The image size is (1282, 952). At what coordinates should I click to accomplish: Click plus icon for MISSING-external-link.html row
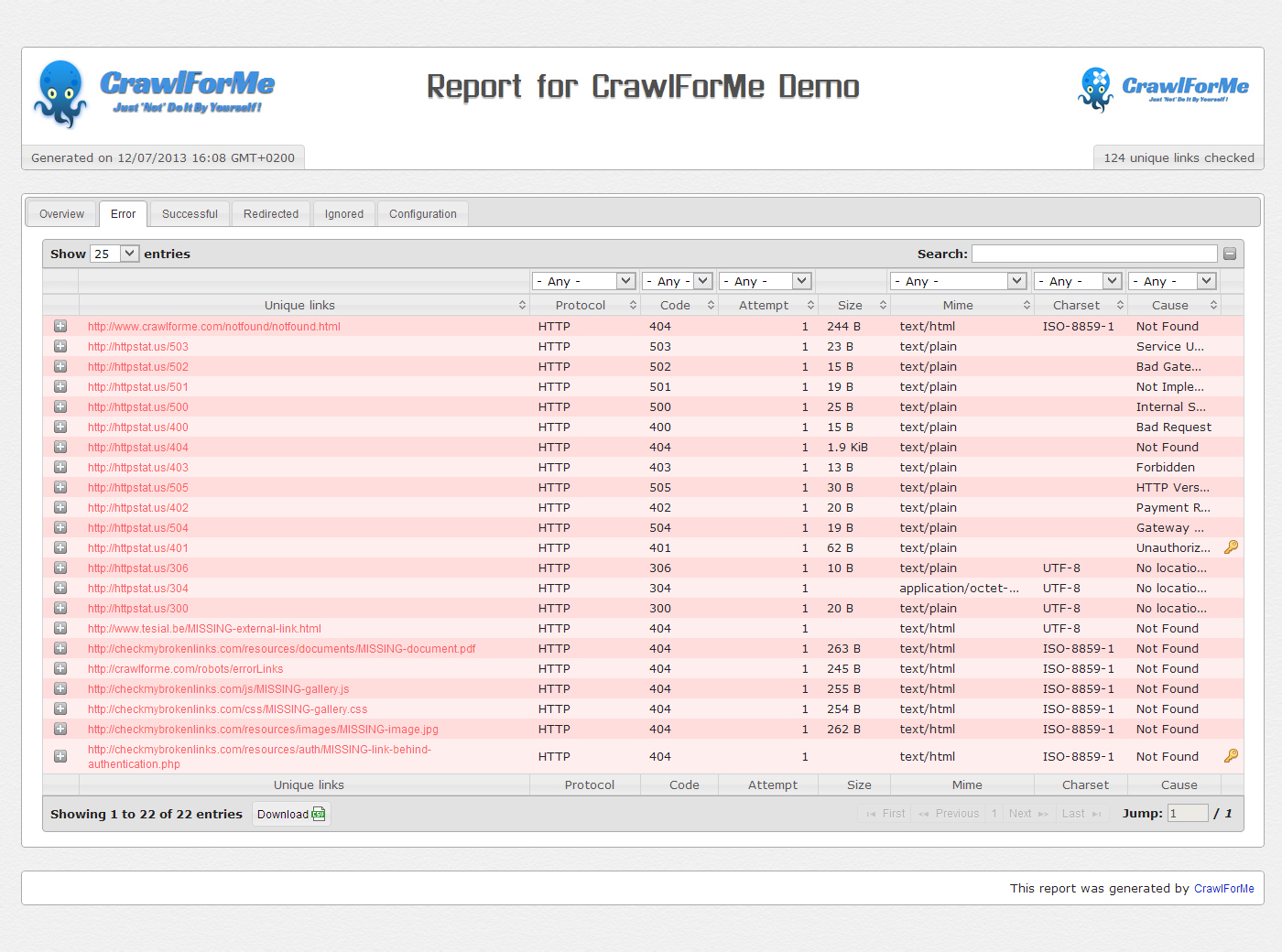(x=60, y=629)
